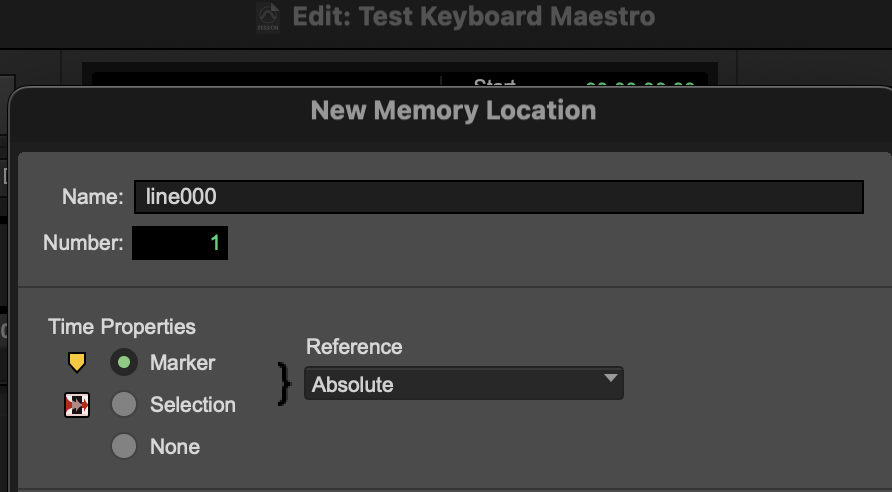Click the New Memory Location dialog title bar
This screenshot has height=492, width=892.
(453, 110)
